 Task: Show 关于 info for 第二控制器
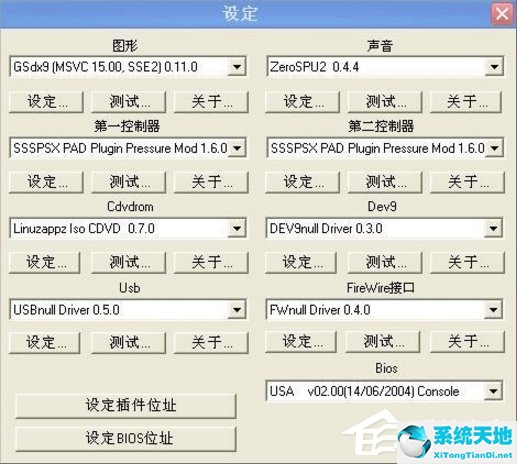pyautogui.click(x=467, y=182)
